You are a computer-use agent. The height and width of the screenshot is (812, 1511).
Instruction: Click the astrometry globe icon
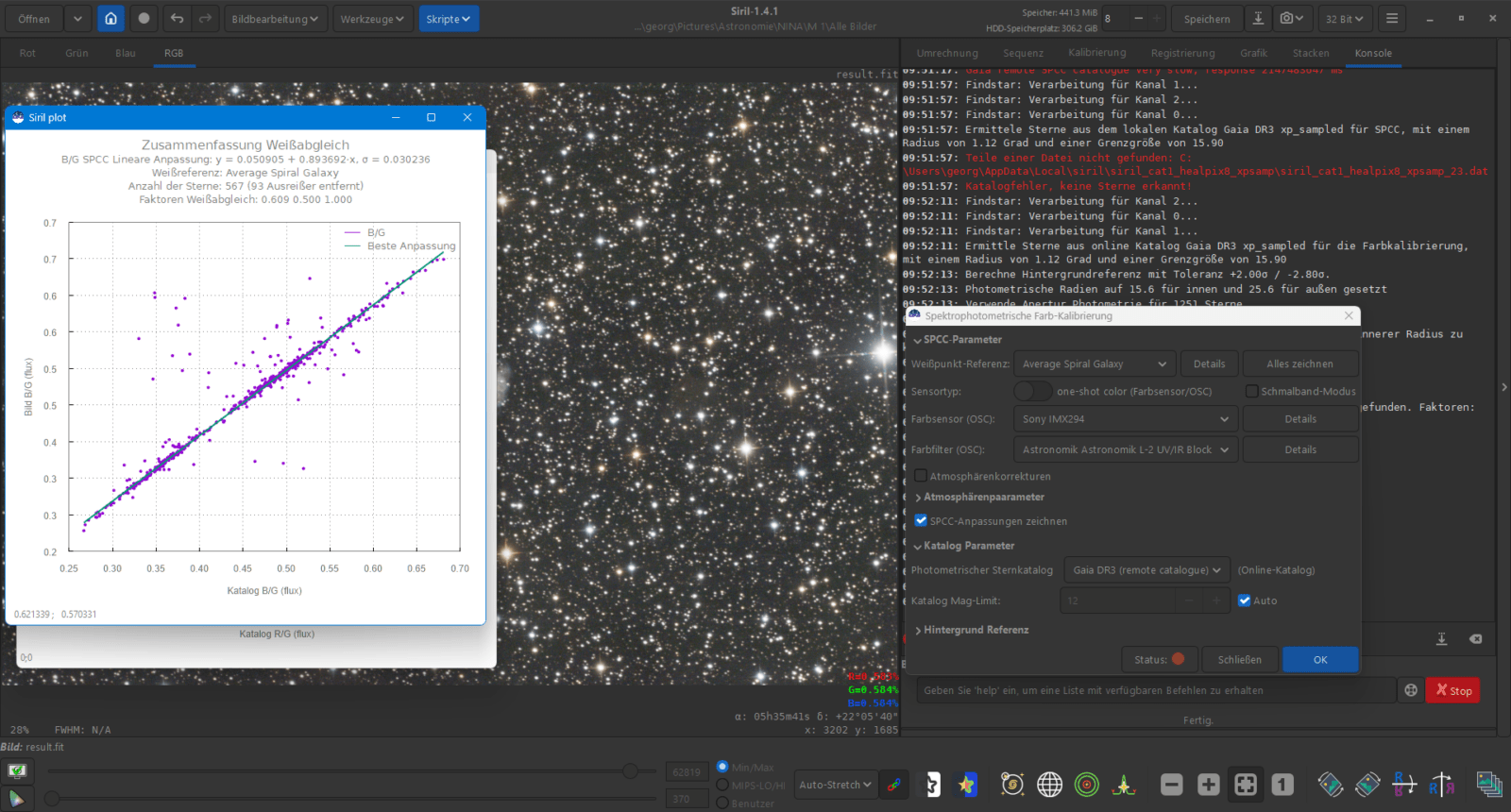point(1049,785)
